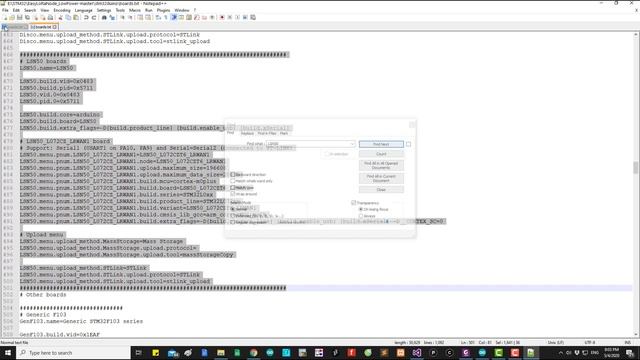Open Find using binoculars toolbar icon

click(104, 18)
